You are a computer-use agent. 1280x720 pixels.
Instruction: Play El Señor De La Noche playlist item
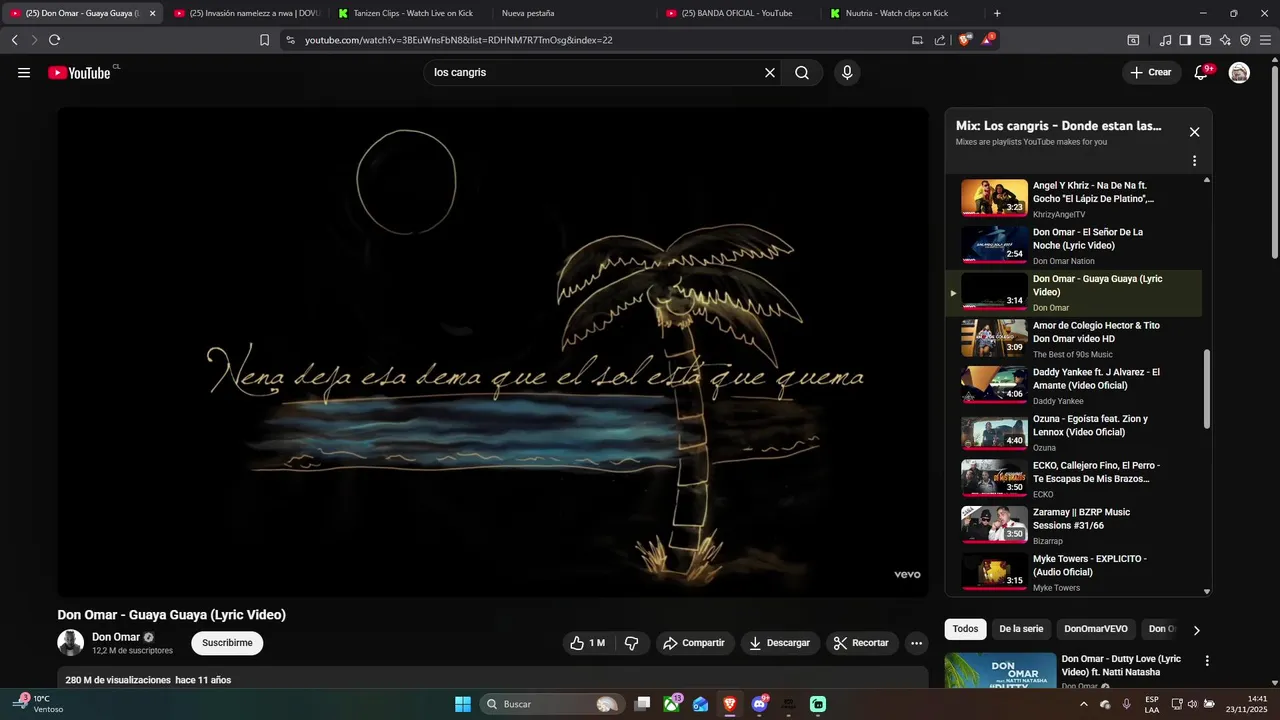(1075, 245)
